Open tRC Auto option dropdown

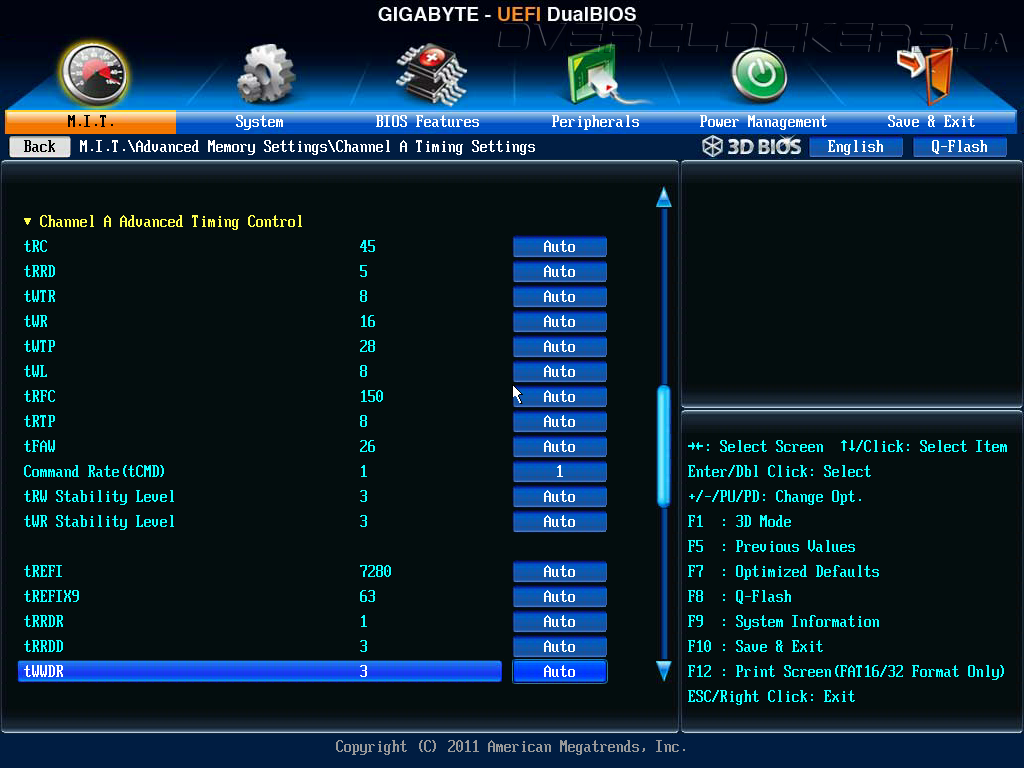click(560, 247)
